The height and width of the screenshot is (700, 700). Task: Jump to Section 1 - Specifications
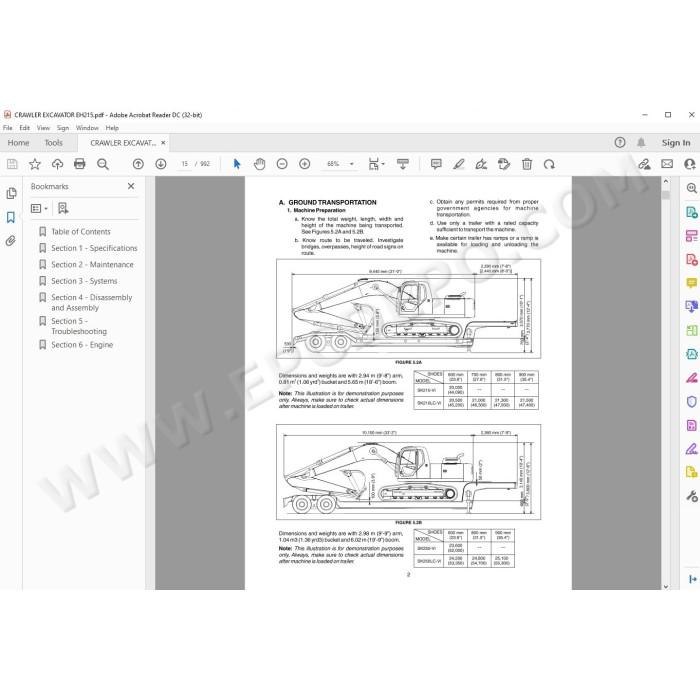pos(94,248)
